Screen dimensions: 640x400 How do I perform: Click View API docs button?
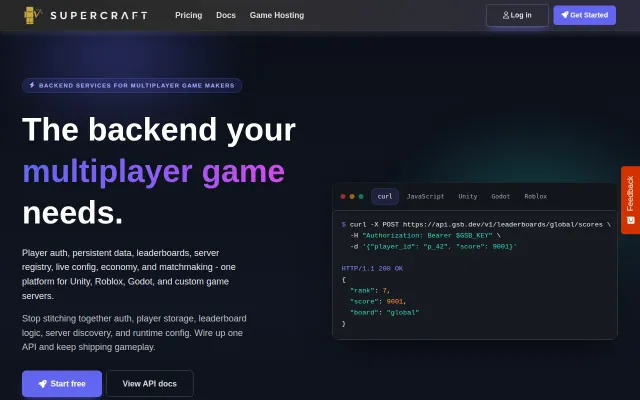click(150, 384)
